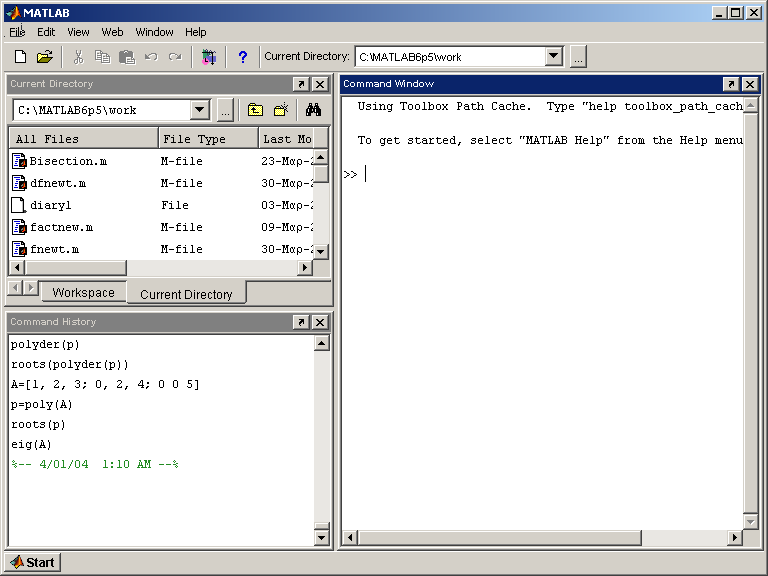Click the Command Window prompt line
This screenshot has height=576, width=768.
[x=543, y=174]
